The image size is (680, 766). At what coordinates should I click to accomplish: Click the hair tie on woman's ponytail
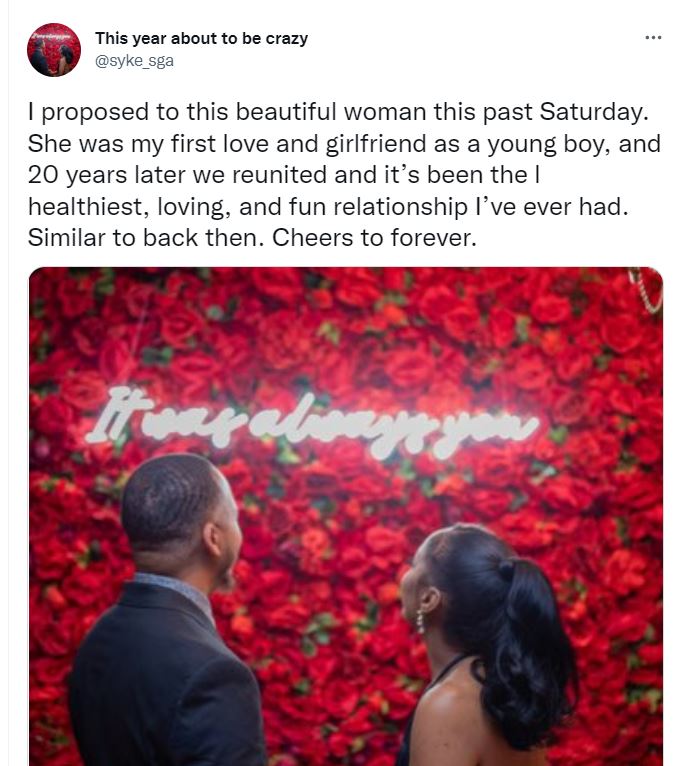[507, 570]
